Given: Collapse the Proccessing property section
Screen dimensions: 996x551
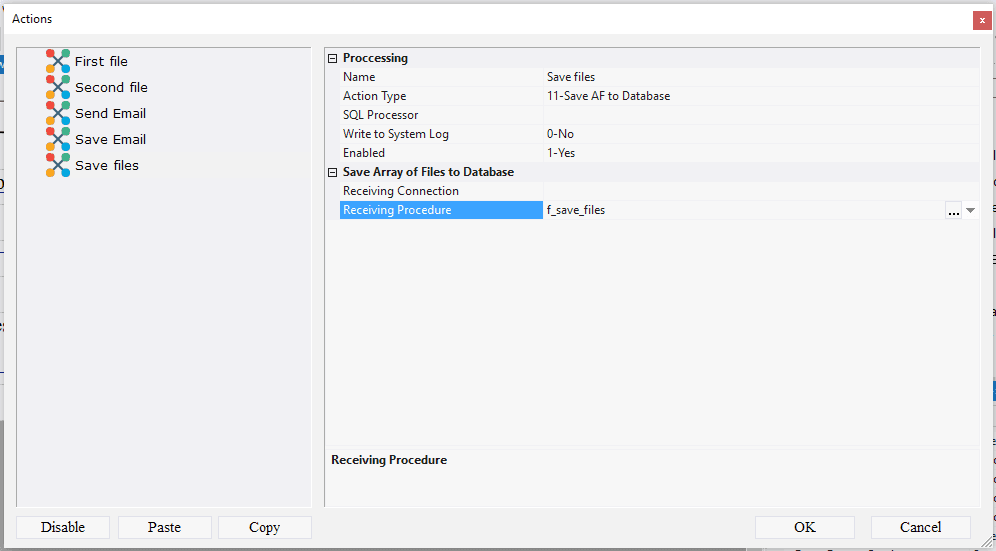Looking at the screenshot, I should tap(333, 58).
